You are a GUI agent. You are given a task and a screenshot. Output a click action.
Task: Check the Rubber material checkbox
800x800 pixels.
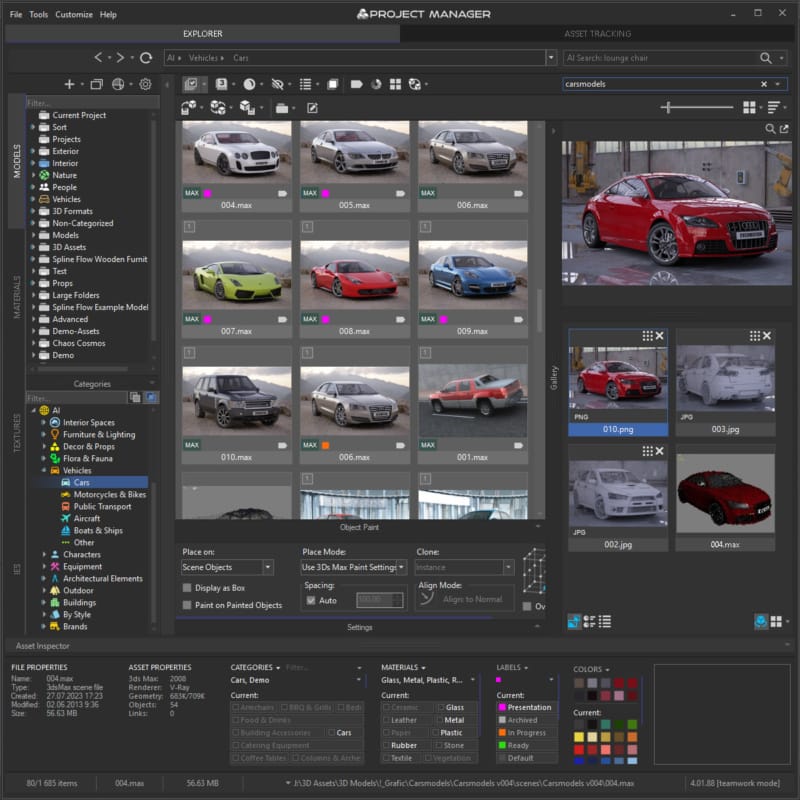click(386, 745)
